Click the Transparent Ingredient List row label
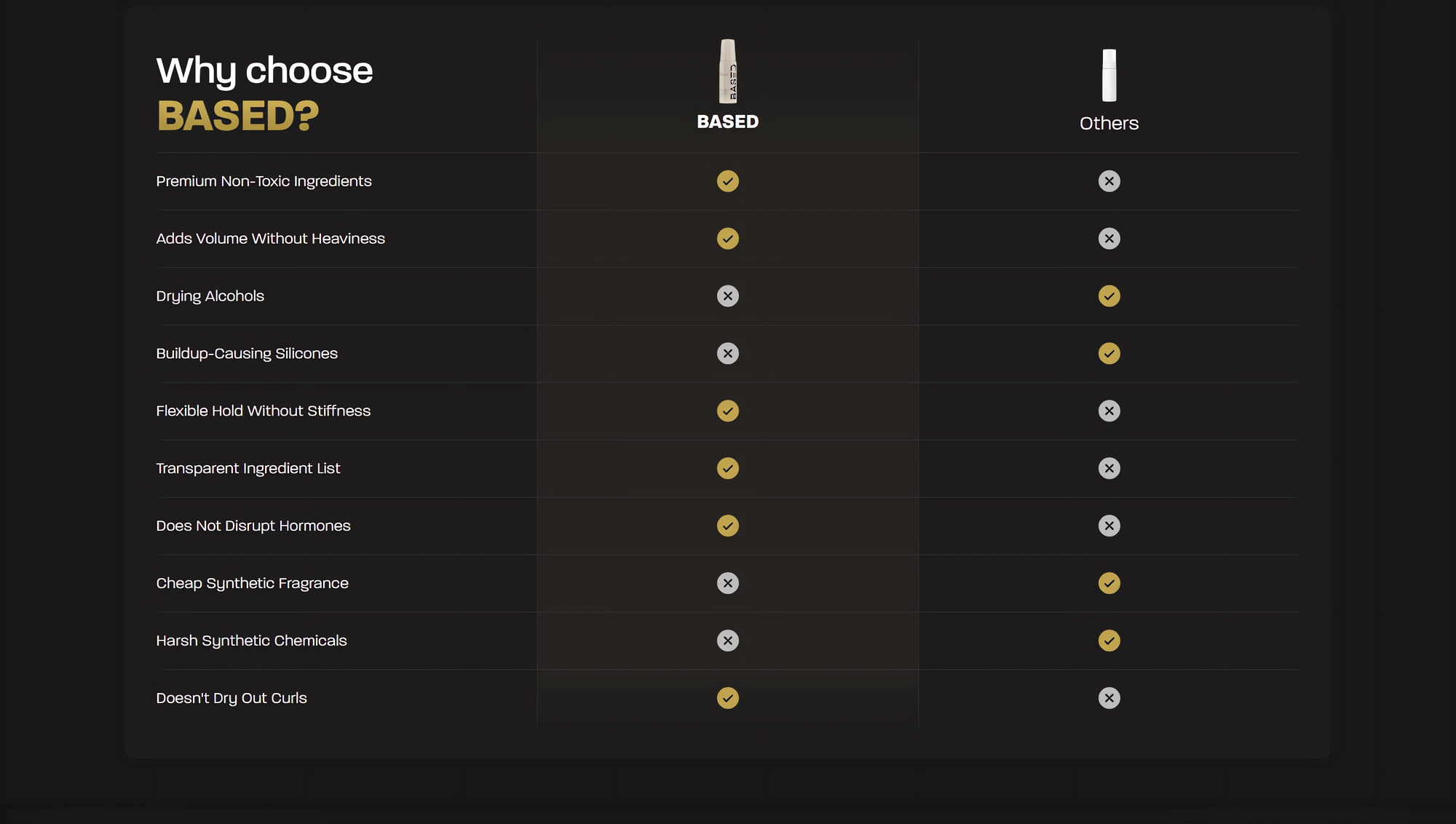 click(248, 468)
